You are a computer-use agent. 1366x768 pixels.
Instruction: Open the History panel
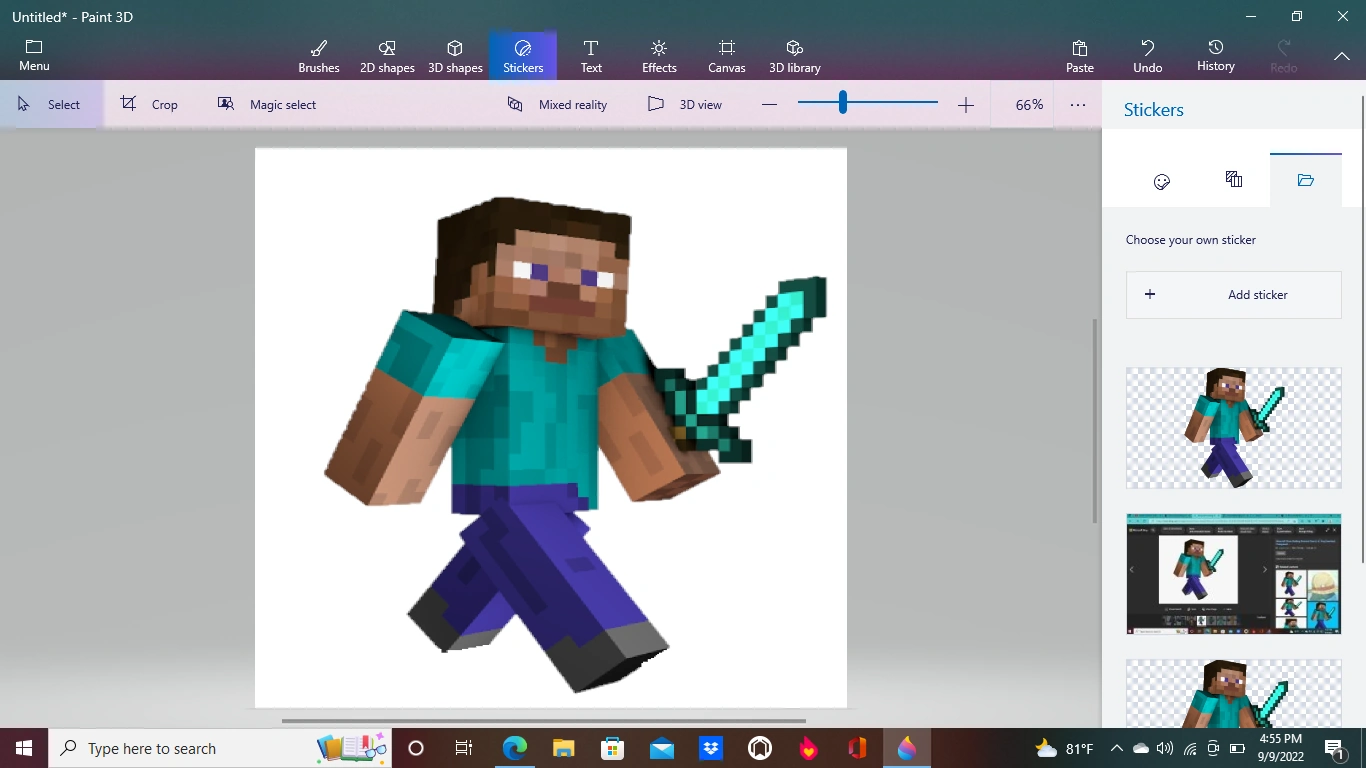coord(1215,55)
